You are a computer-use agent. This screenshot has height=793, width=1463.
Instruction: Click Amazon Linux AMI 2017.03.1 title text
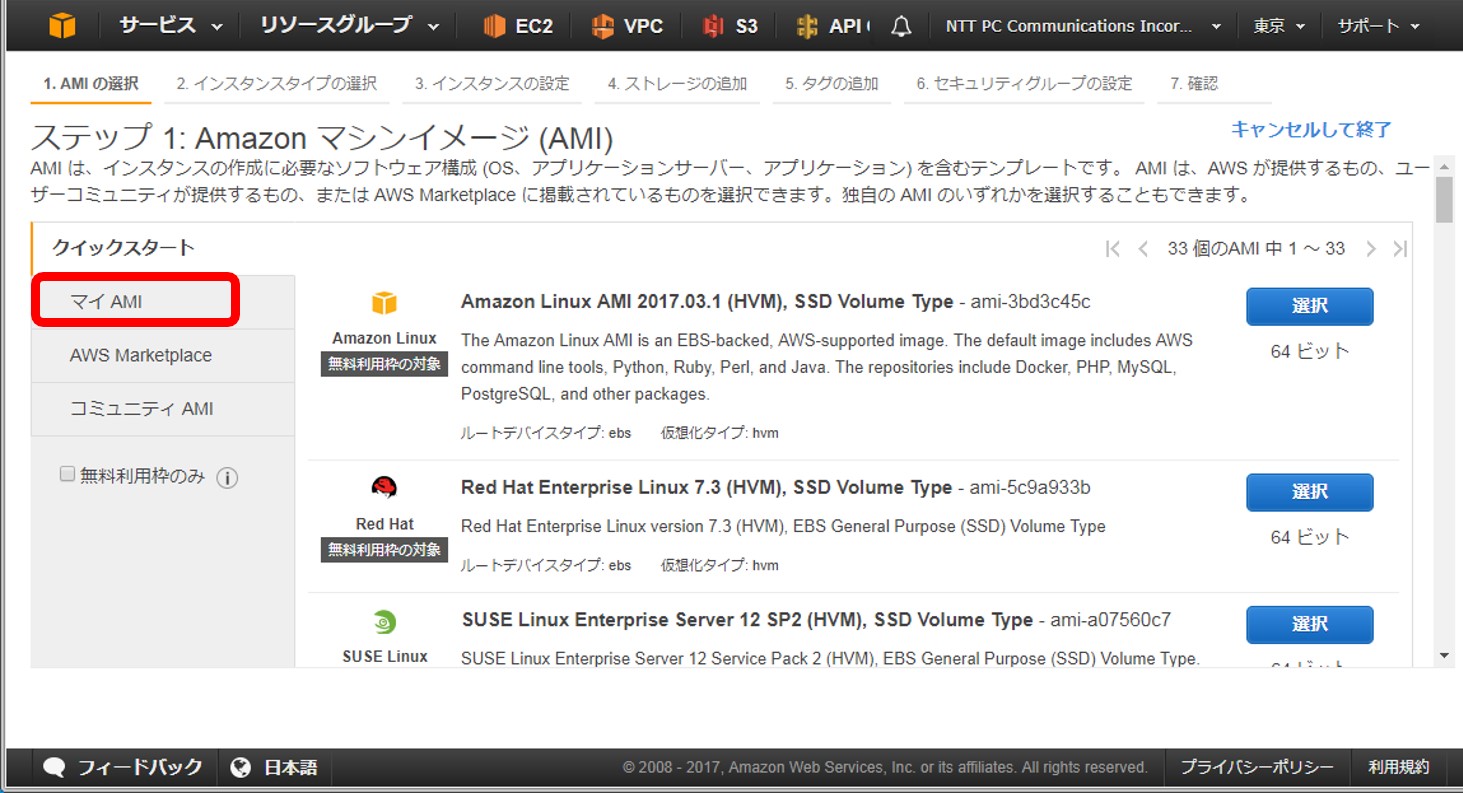[x=709, y=302]
